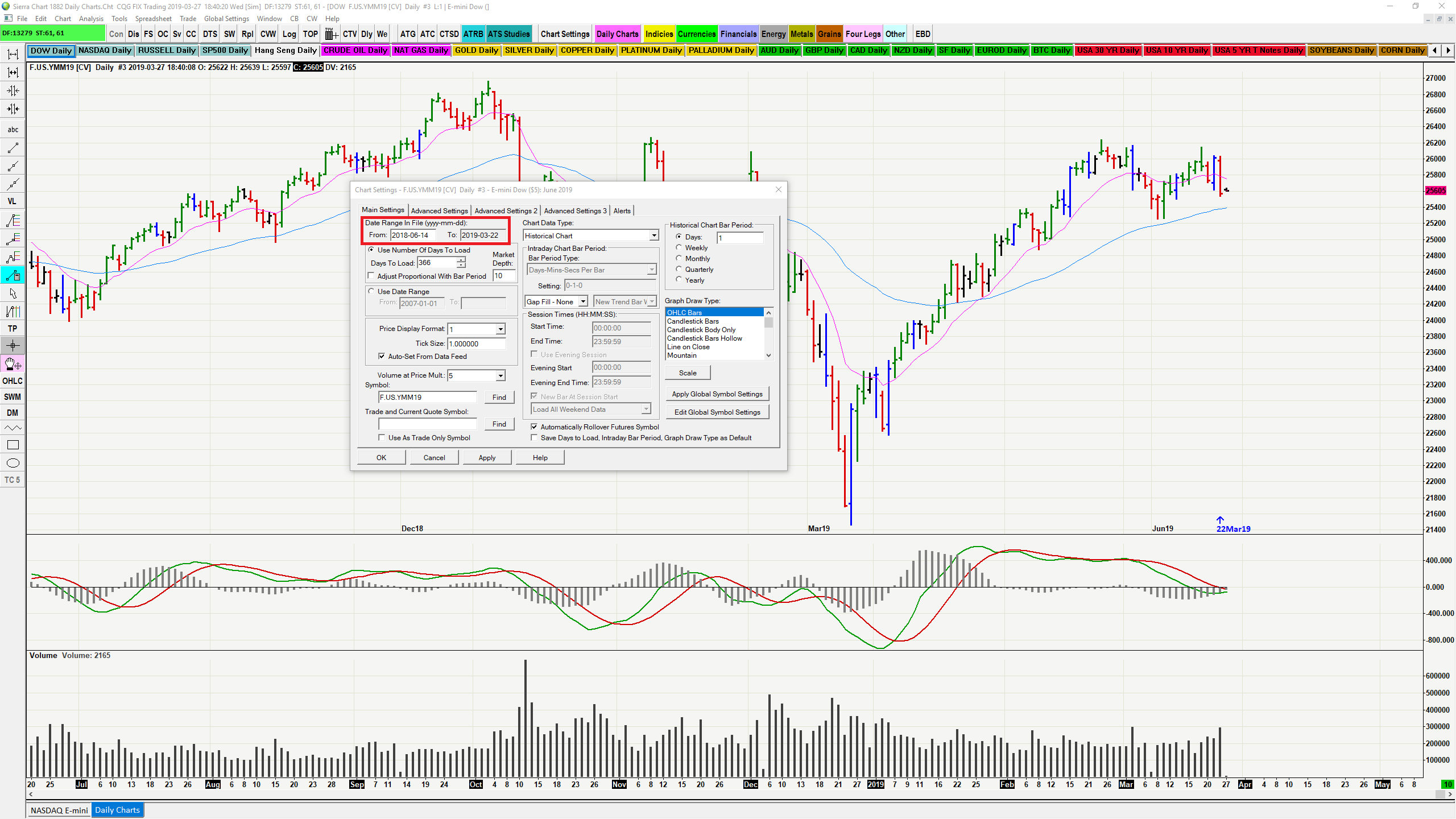1456x819 pixels.
Task: Select the ellipse drawing tool
Action: (x=13, y=463)
